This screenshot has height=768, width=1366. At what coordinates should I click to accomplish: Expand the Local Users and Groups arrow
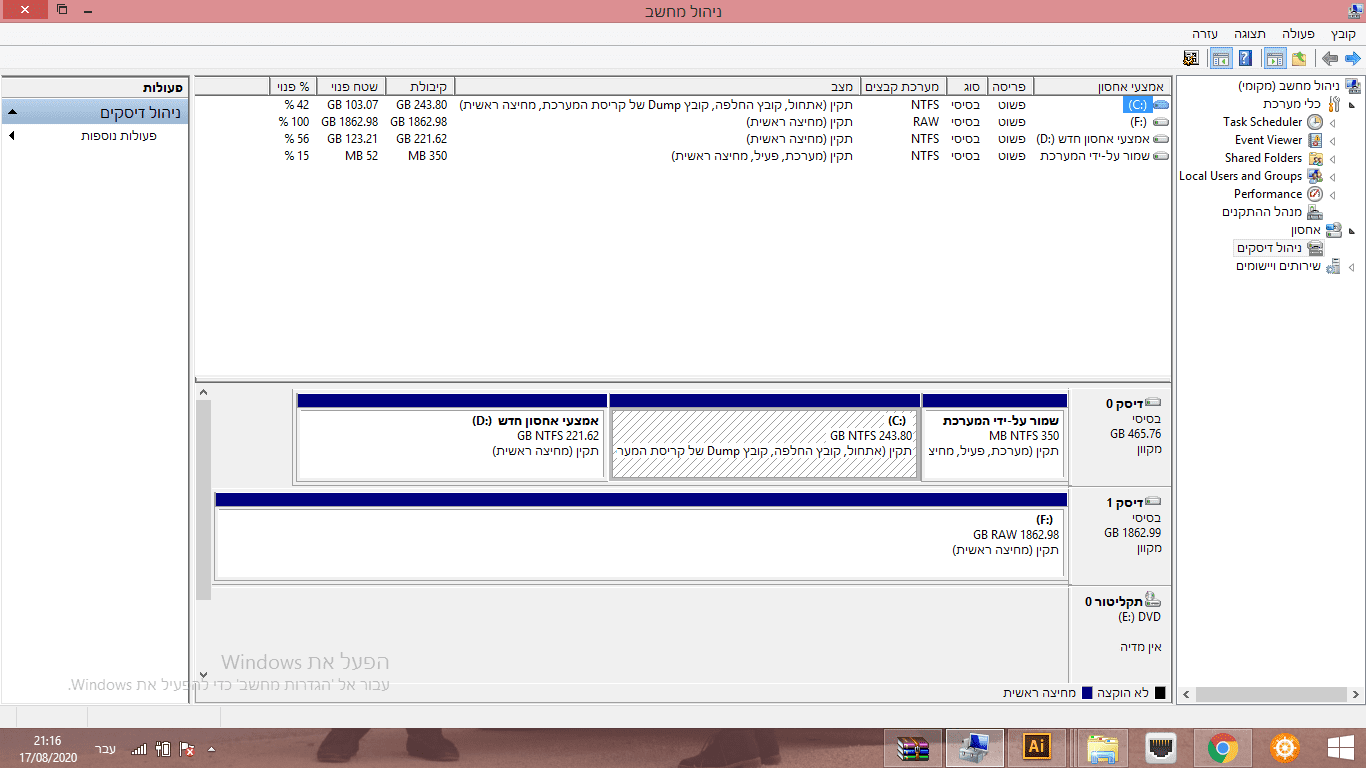coord(1333,177)
